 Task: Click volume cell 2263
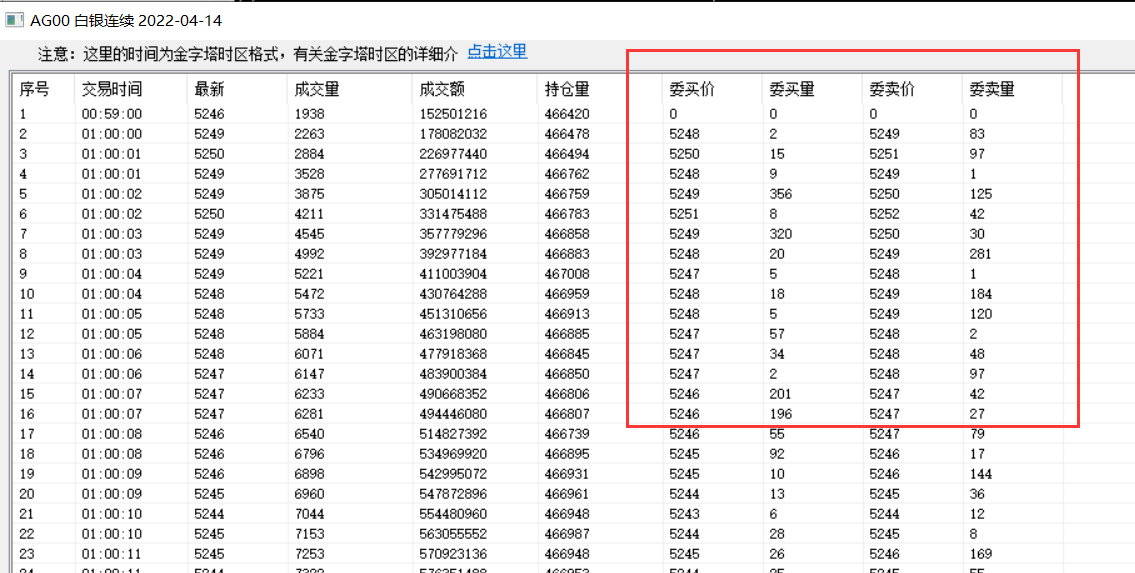pyautogui.click(x=310, y=134)
